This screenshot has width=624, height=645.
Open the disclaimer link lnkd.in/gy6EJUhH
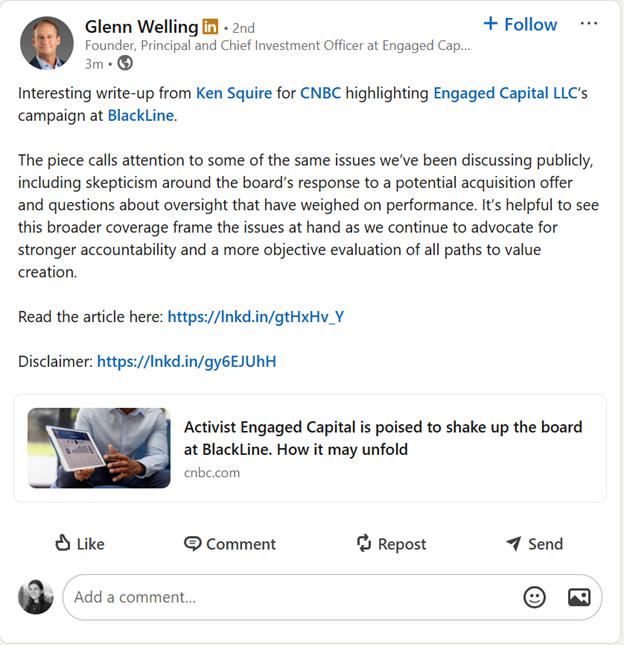(x=186, y=361)
